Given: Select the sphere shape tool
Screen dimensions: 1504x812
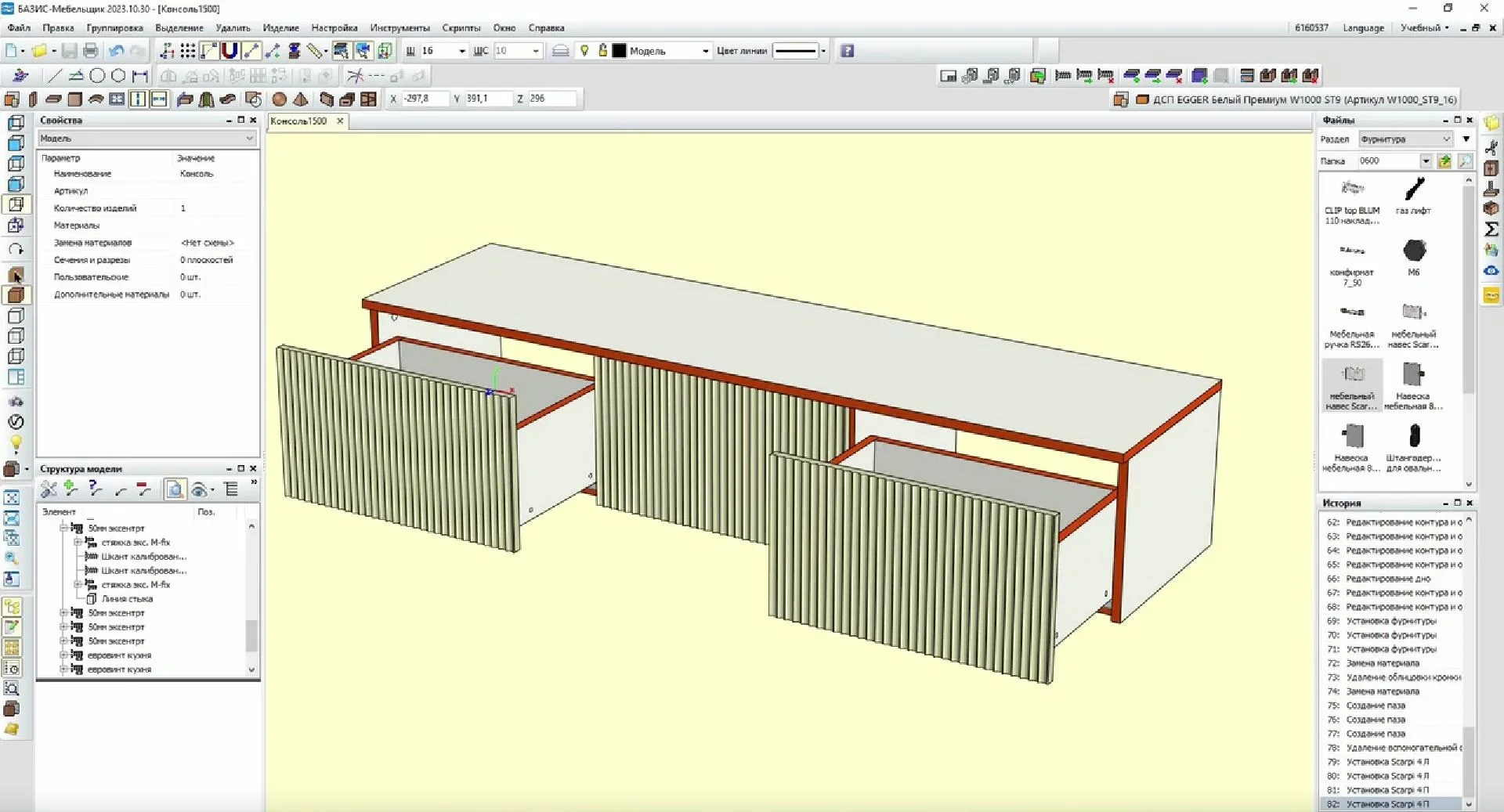Looking at the screenshot, I should pos(279,99).
